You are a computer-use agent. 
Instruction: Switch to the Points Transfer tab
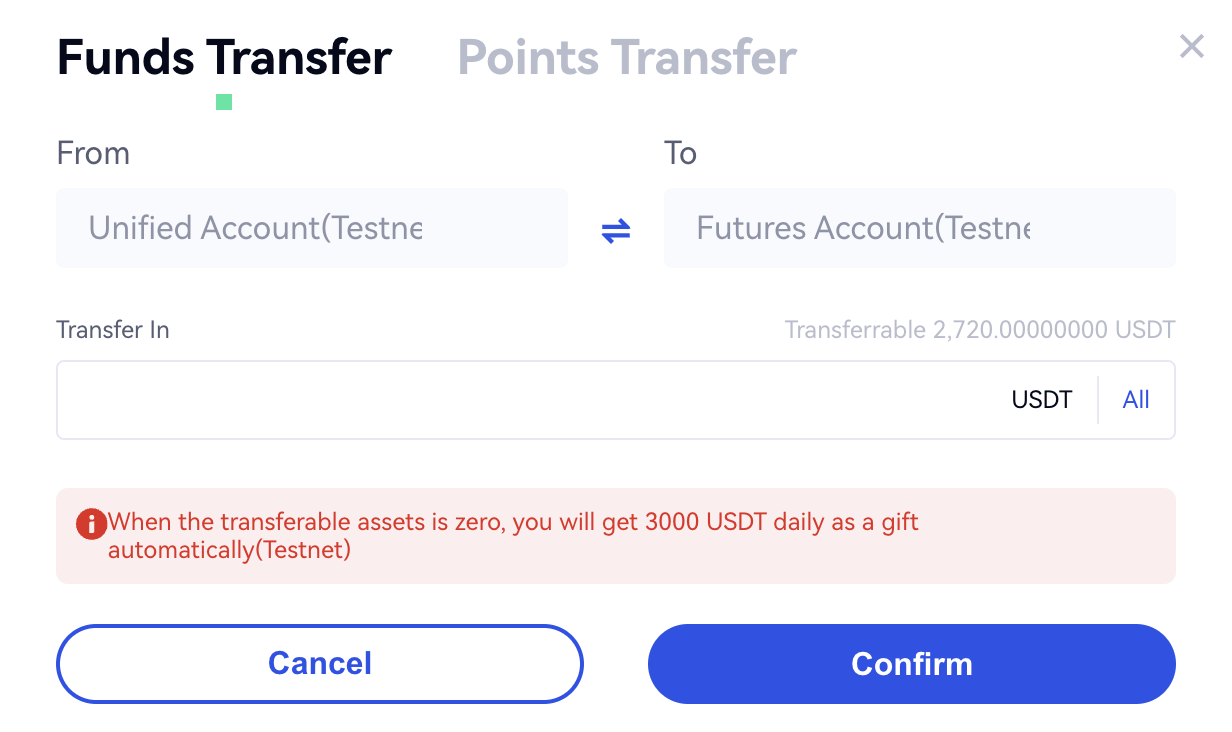(x=627, y=57)
